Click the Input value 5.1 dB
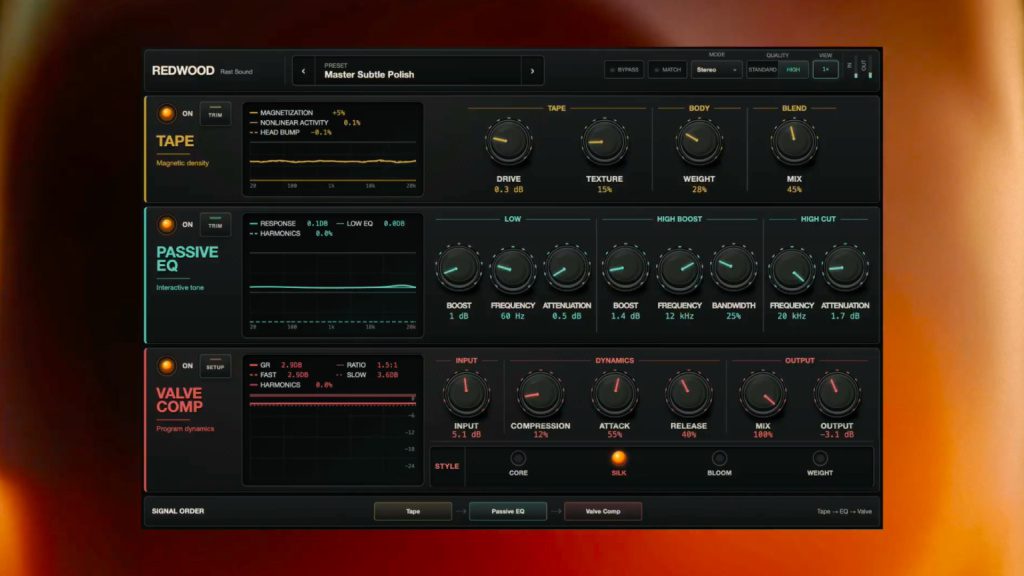 tap(466, 435)
